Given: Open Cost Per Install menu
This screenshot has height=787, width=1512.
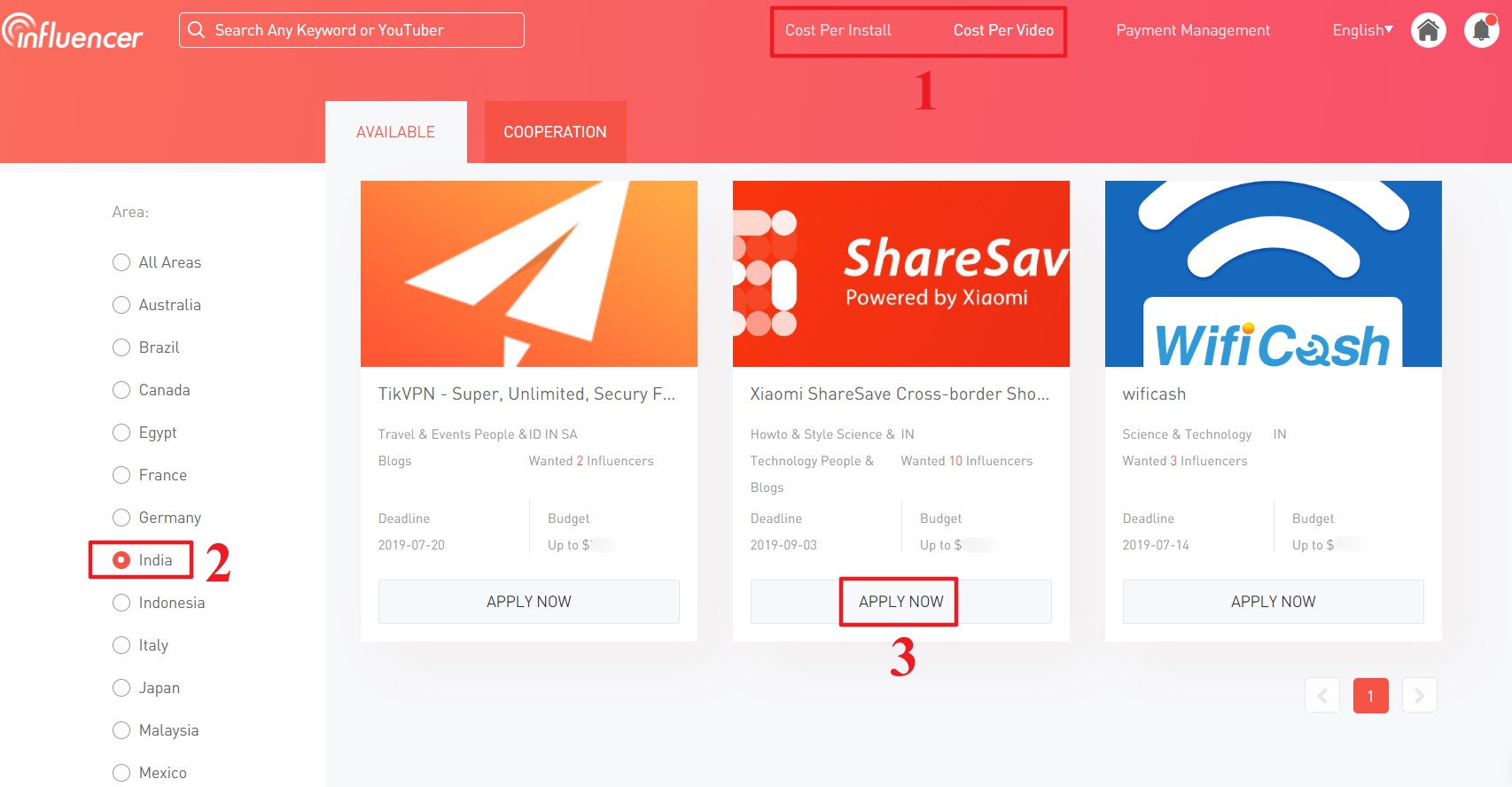Looking at the screenshot, I should (838, 30).
